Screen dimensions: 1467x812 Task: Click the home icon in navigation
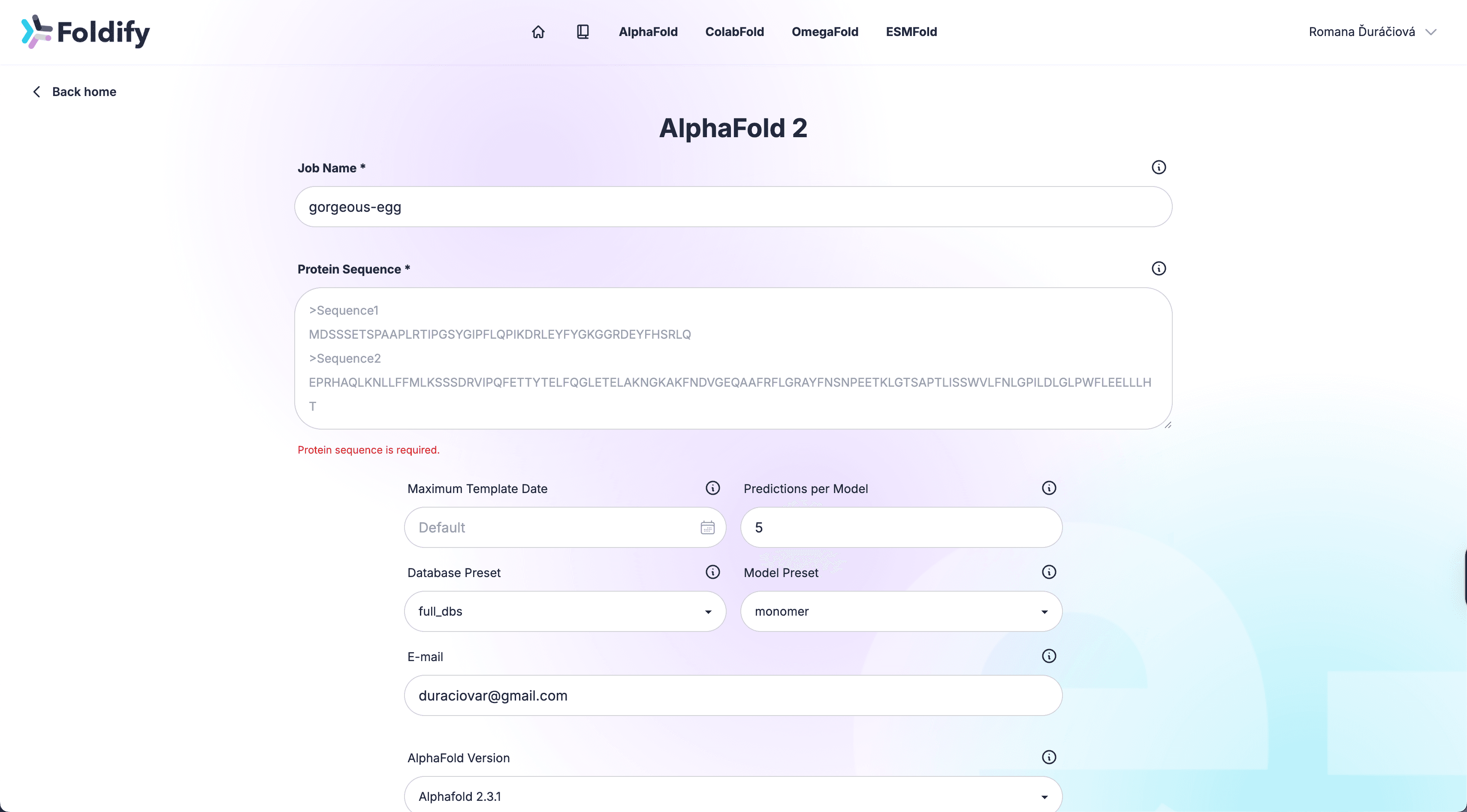pos(538,32)
